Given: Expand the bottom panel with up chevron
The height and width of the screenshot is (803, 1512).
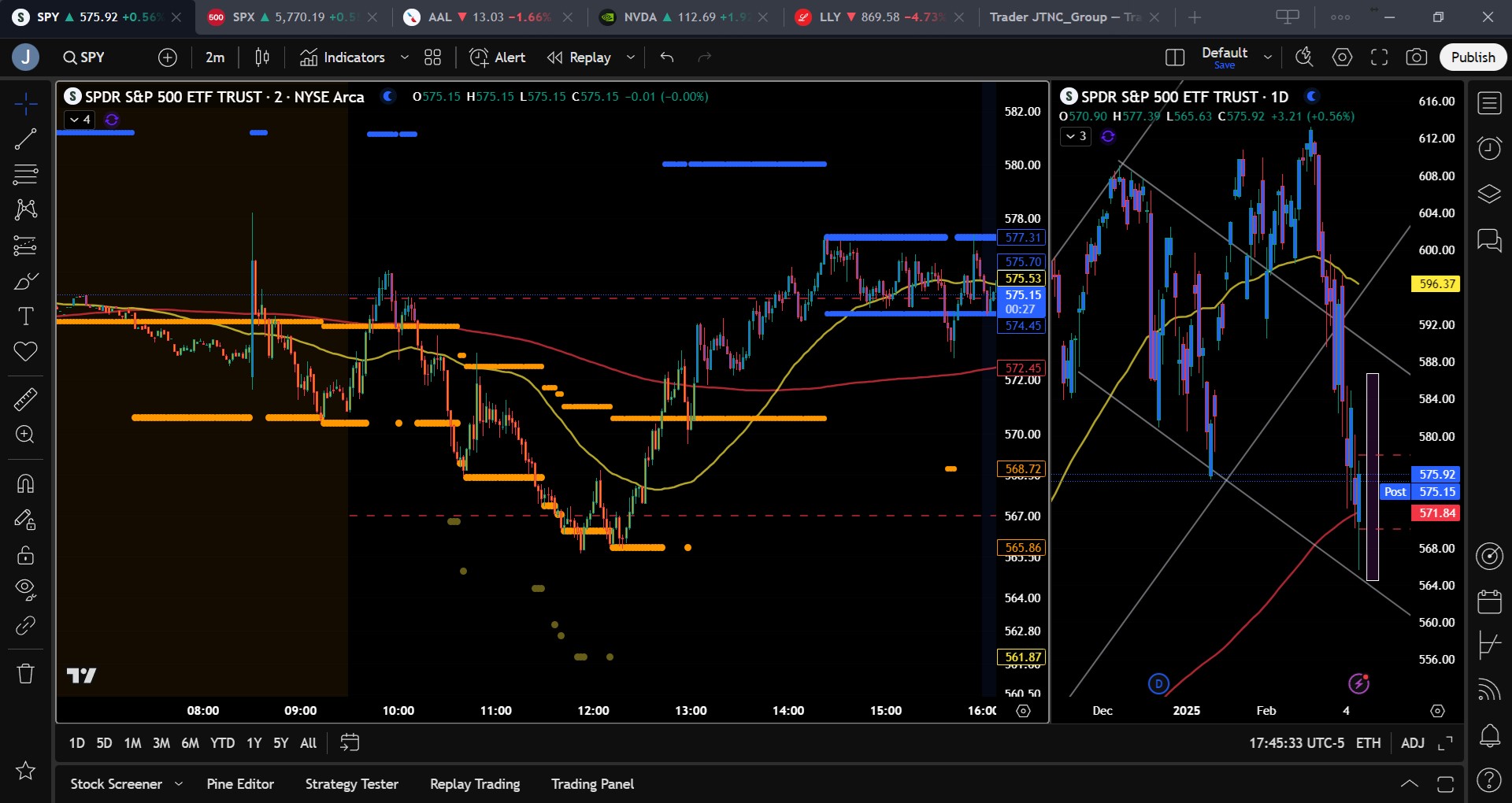Looking at the screenshot, I should pyautogui.click(x=1409, y=784).
